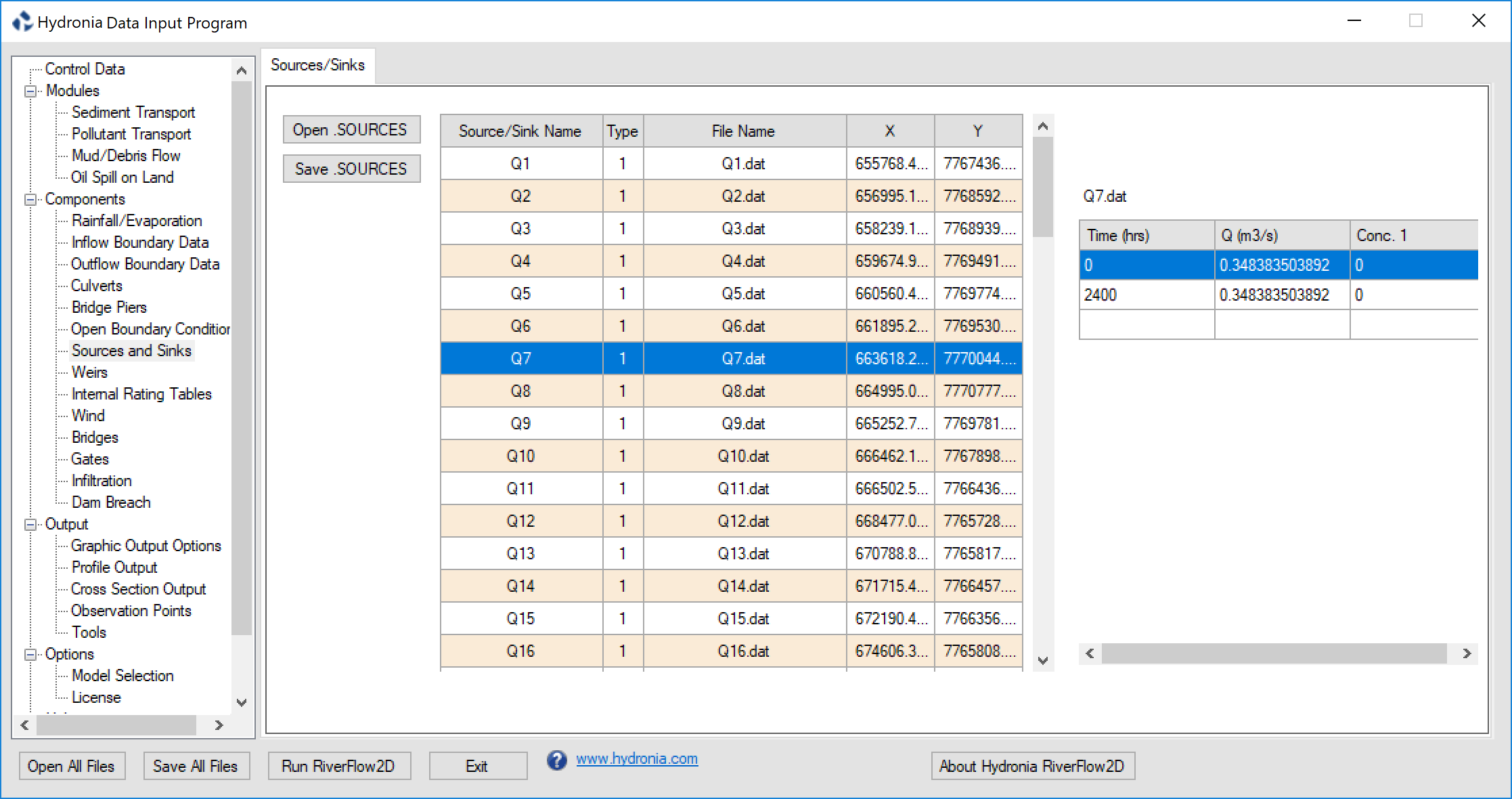This screenshot has height=799, width=1512.
Task: Select Profile Output item
Action: click(114, 567)
